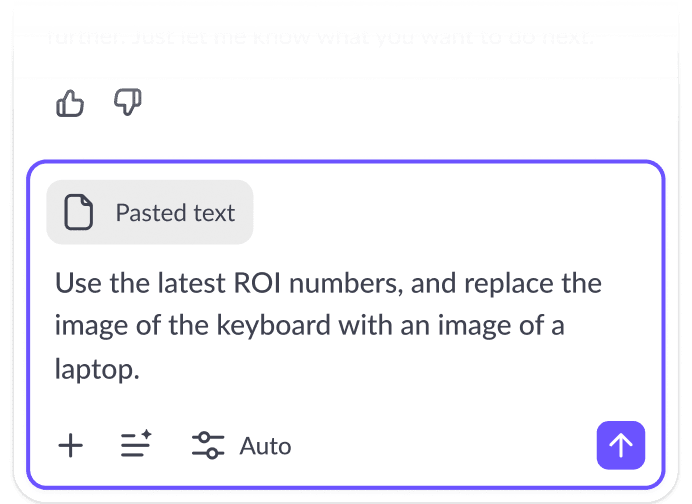Viewport: 692px width, 504px height.
Task: Give the response a thumbs down
Action: click(x=128, y=102)
